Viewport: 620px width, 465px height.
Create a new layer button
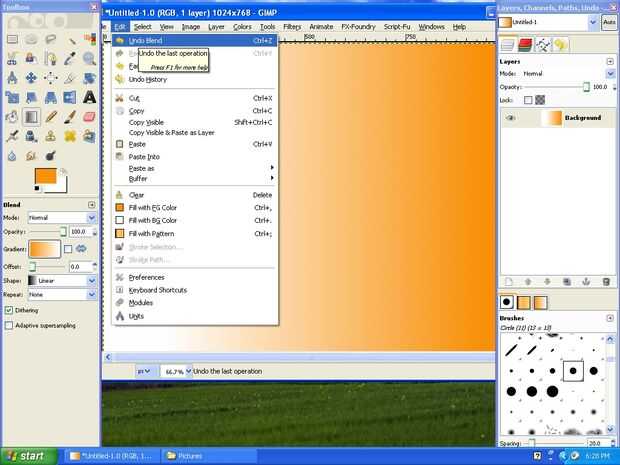509,282
